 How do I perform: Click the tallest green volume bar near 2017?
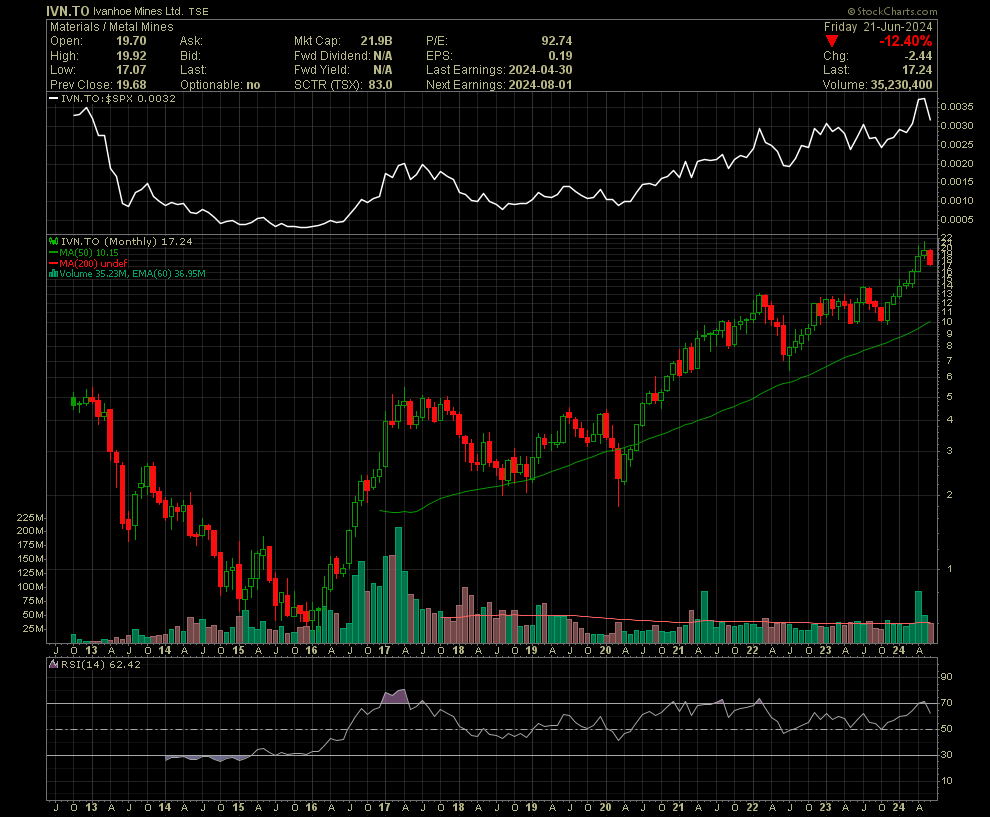click(398, 585)
